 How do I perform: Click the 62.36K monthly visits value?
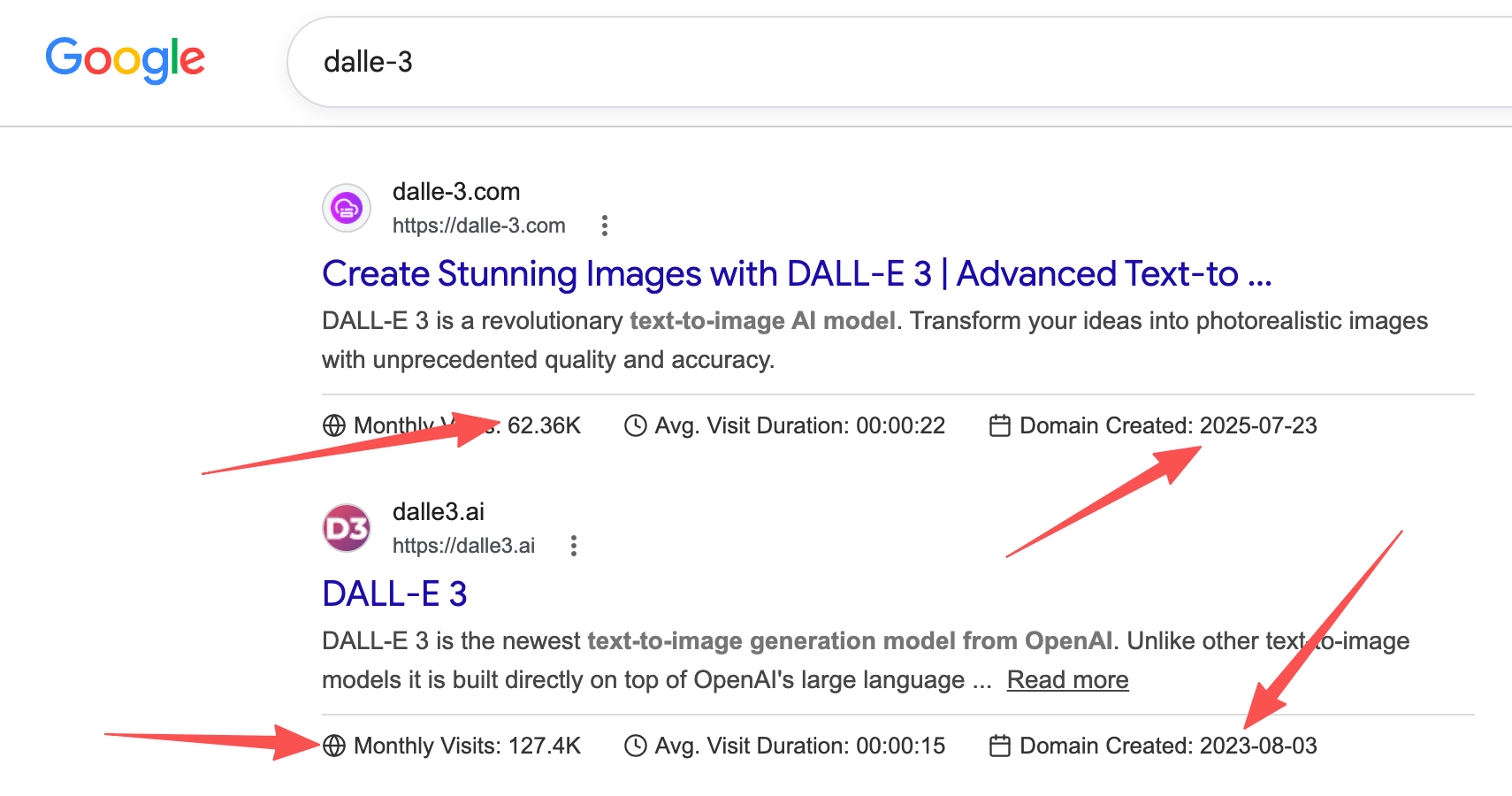544,425
